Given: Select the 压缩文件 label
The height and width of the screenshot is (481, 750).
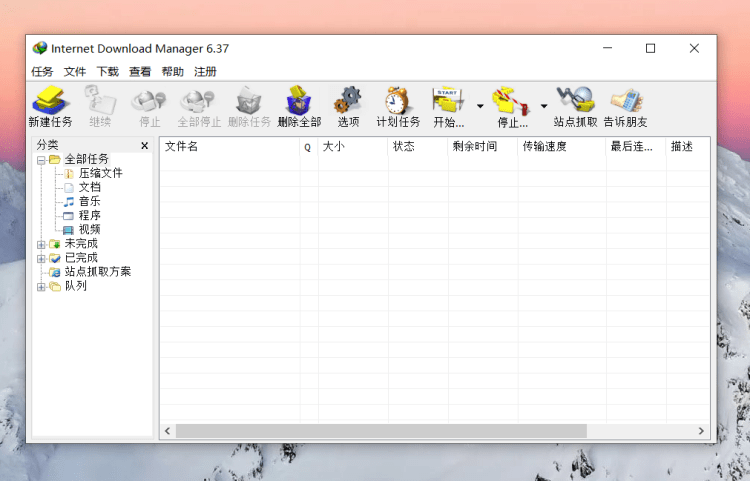Looking at the screenshot, I should pyautogui.click(x=100, y=173).
